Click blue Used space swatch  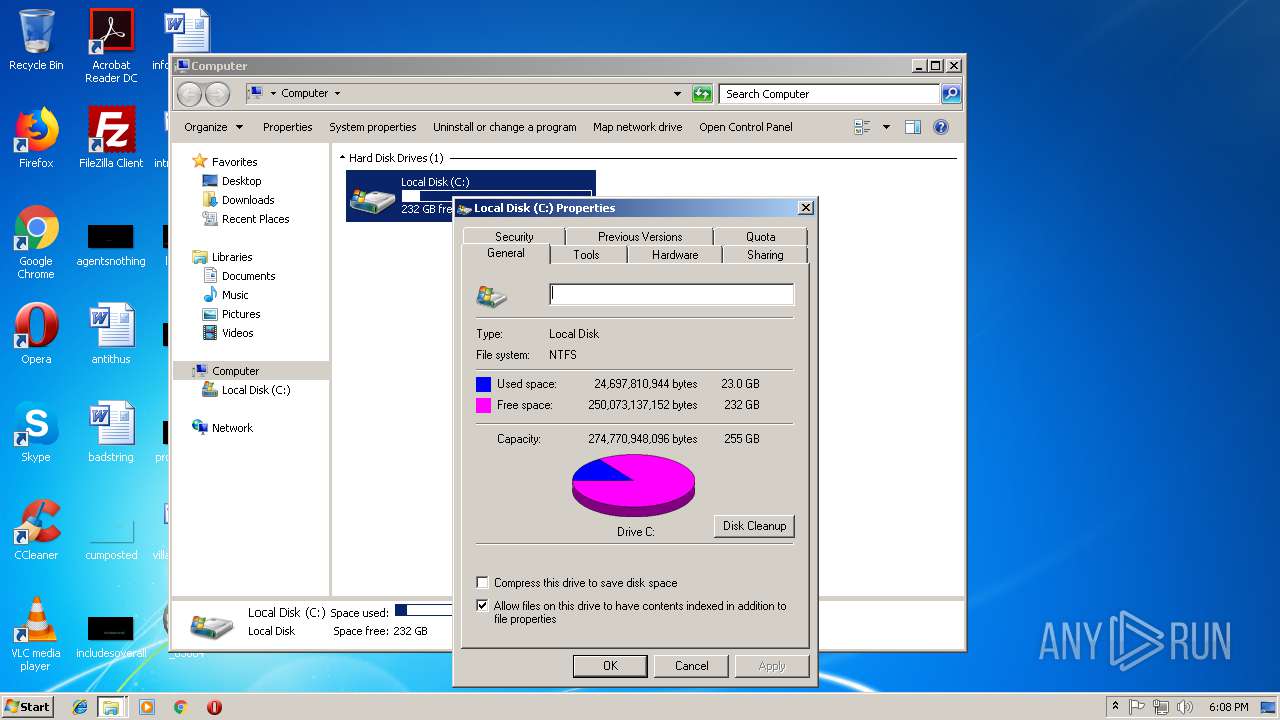[x=484, y=384]
